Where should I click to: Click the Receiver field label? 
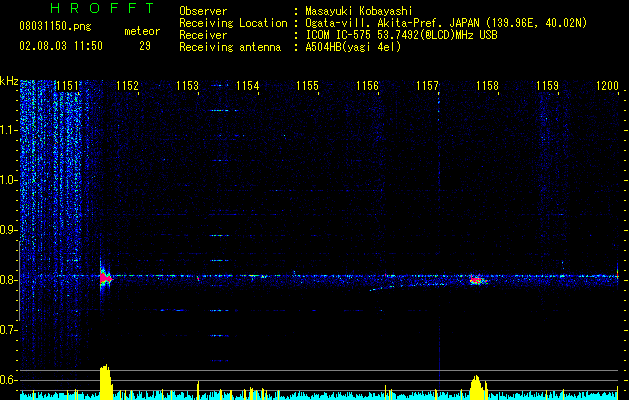click(x=203, y=35)
